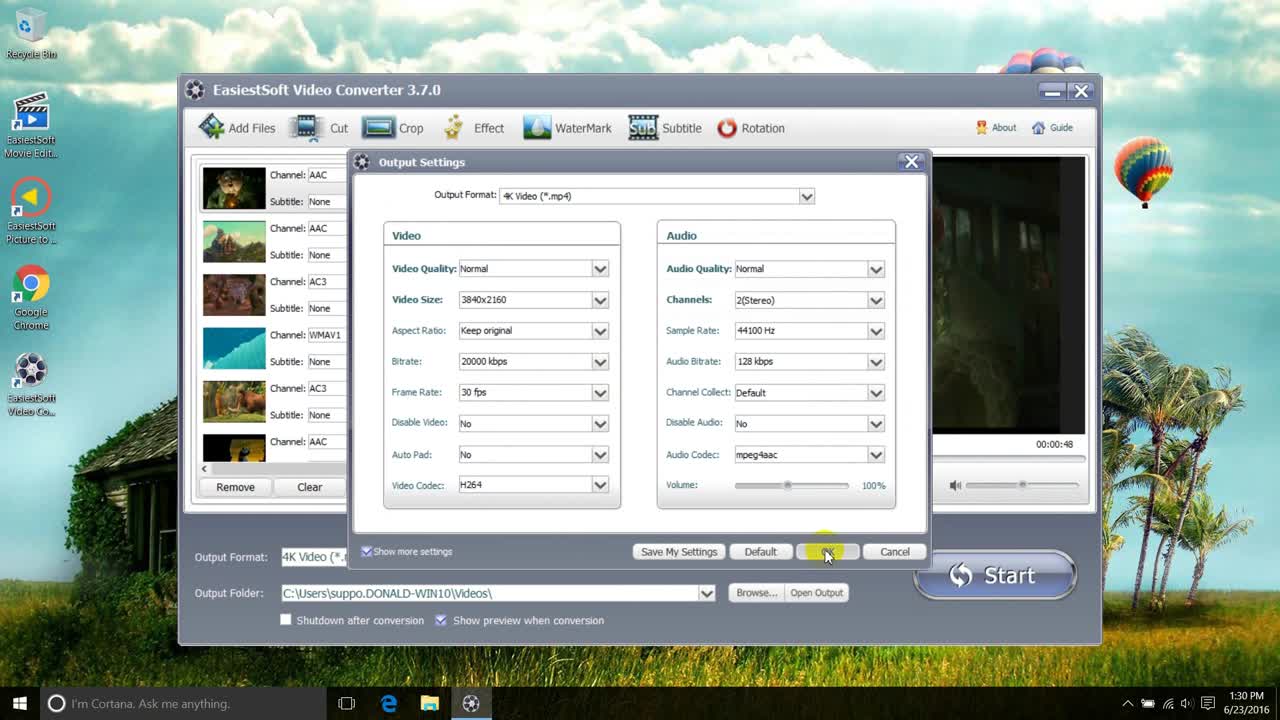Screen dimensions: 1280x720
Task: Click the Save My Settings button
Action: click(679, 552)
